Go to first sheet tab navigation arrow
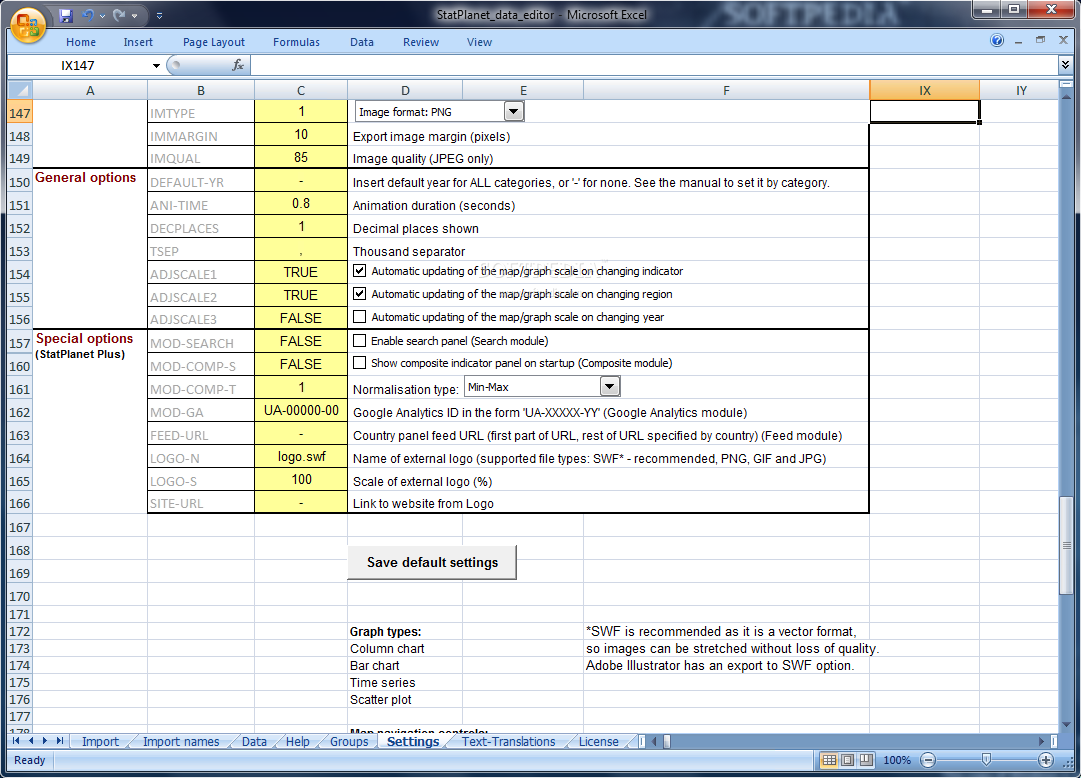 click(x=16, y=741)
